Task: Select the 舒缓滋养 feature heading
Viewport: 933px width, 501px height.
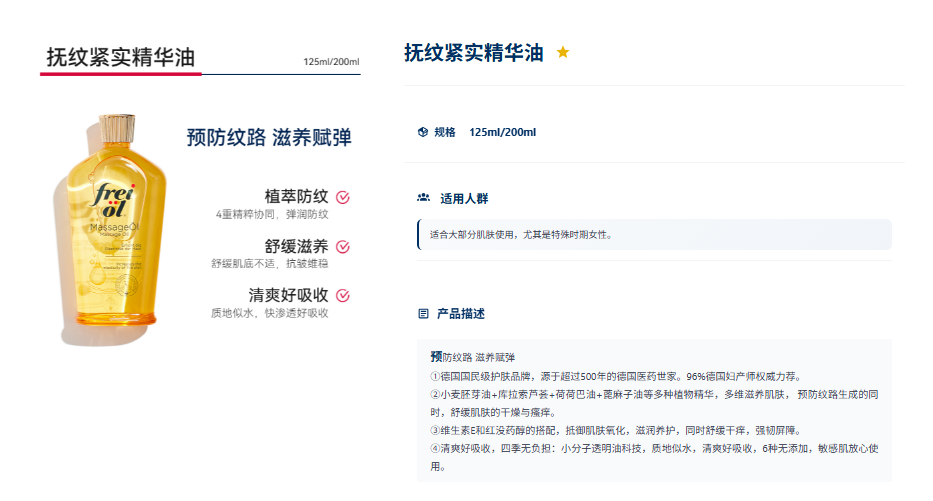Action: pos(296,246)
